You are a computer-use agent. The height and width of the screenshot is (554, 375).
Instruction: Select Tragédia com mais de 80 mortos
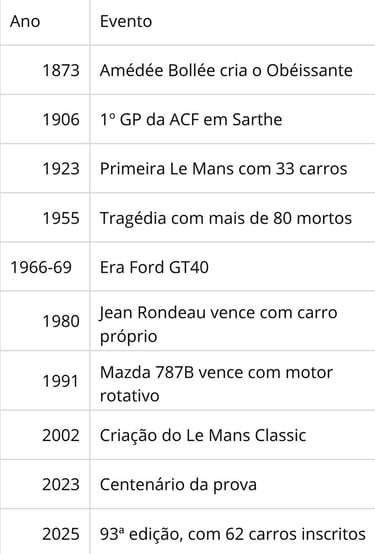226,218
